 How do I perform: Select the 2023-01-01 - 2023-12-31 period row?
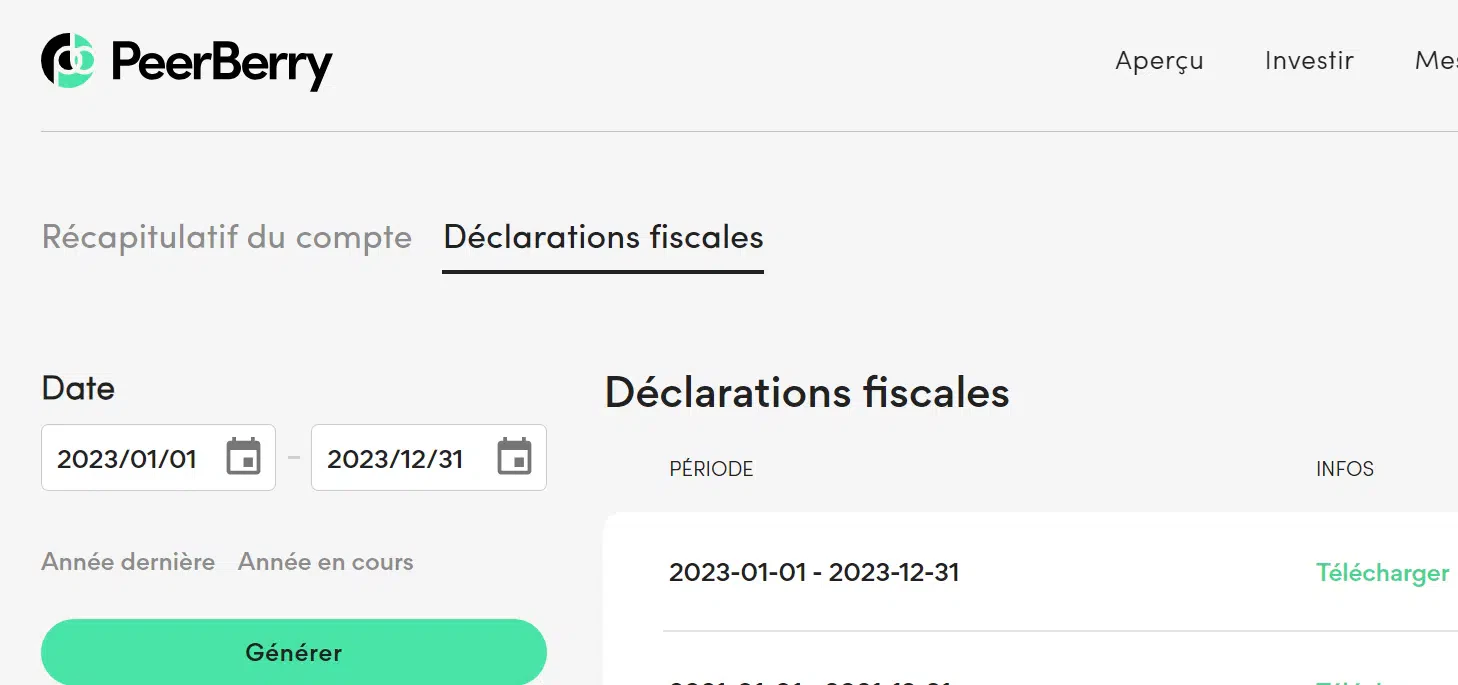point(813,573)
